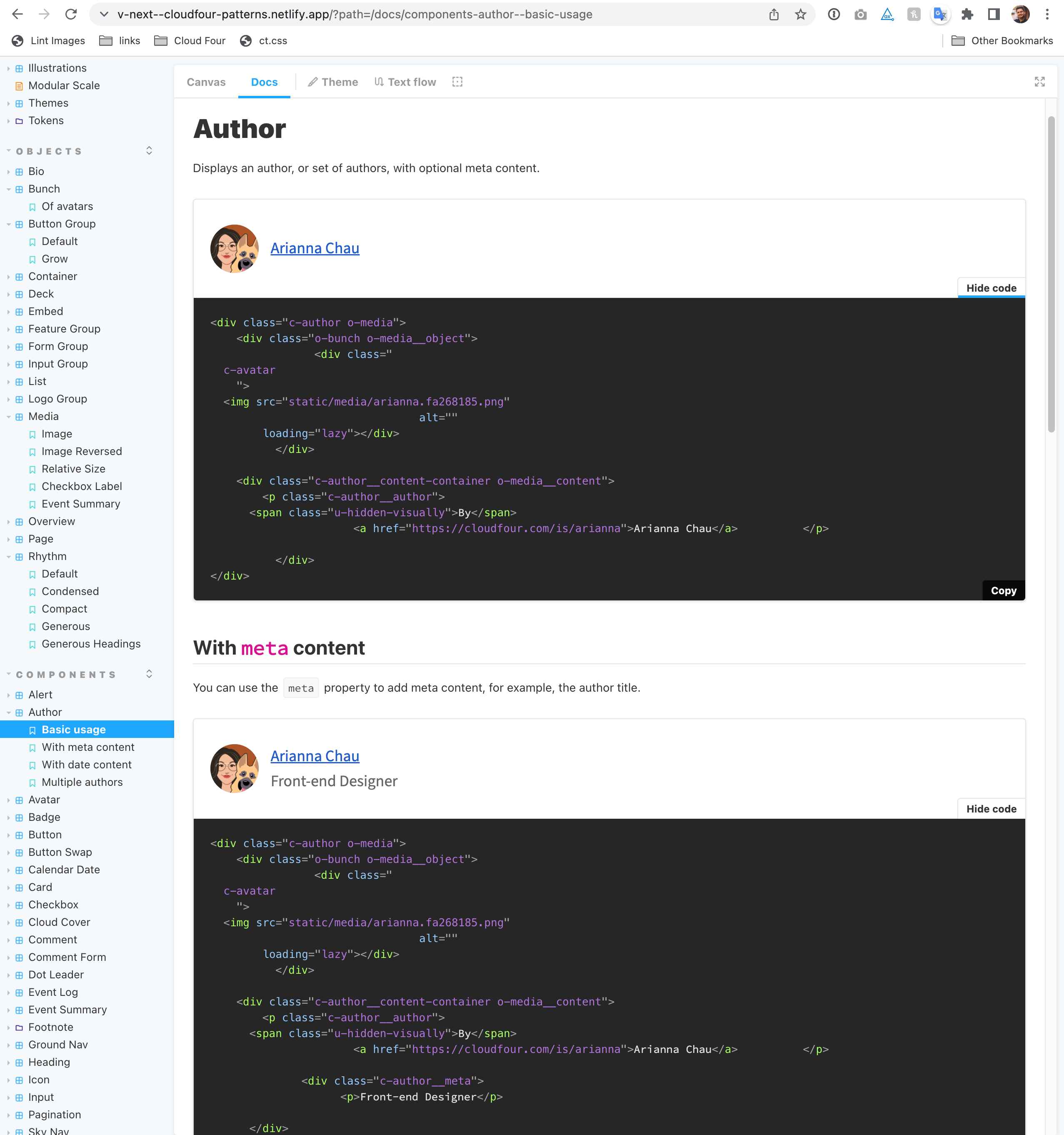
Task: Expand the Avatar component in the sidebar
Action: tap(44, 799)
